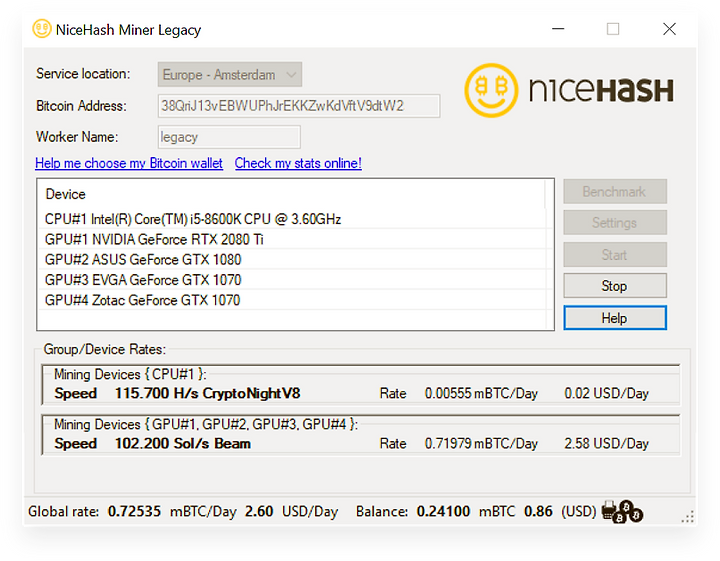720x561 pixels.
Task: Click the 0.86 (USD) balance value
Action: coord(538,511)
